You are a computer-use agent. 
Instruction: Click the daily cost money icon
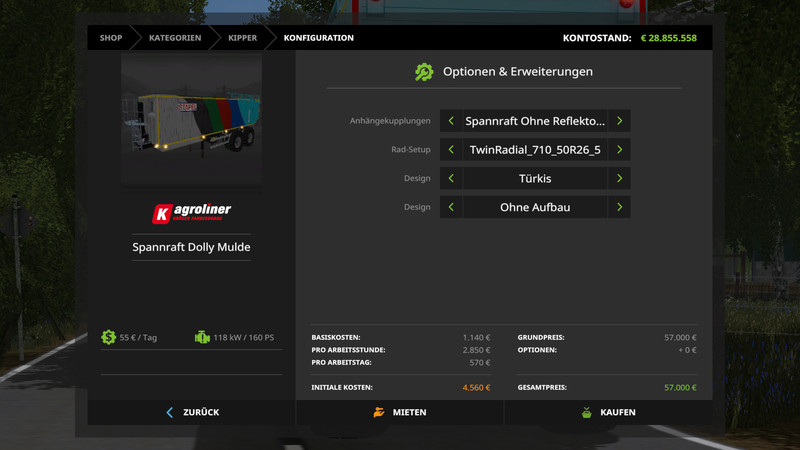point(108,338)
